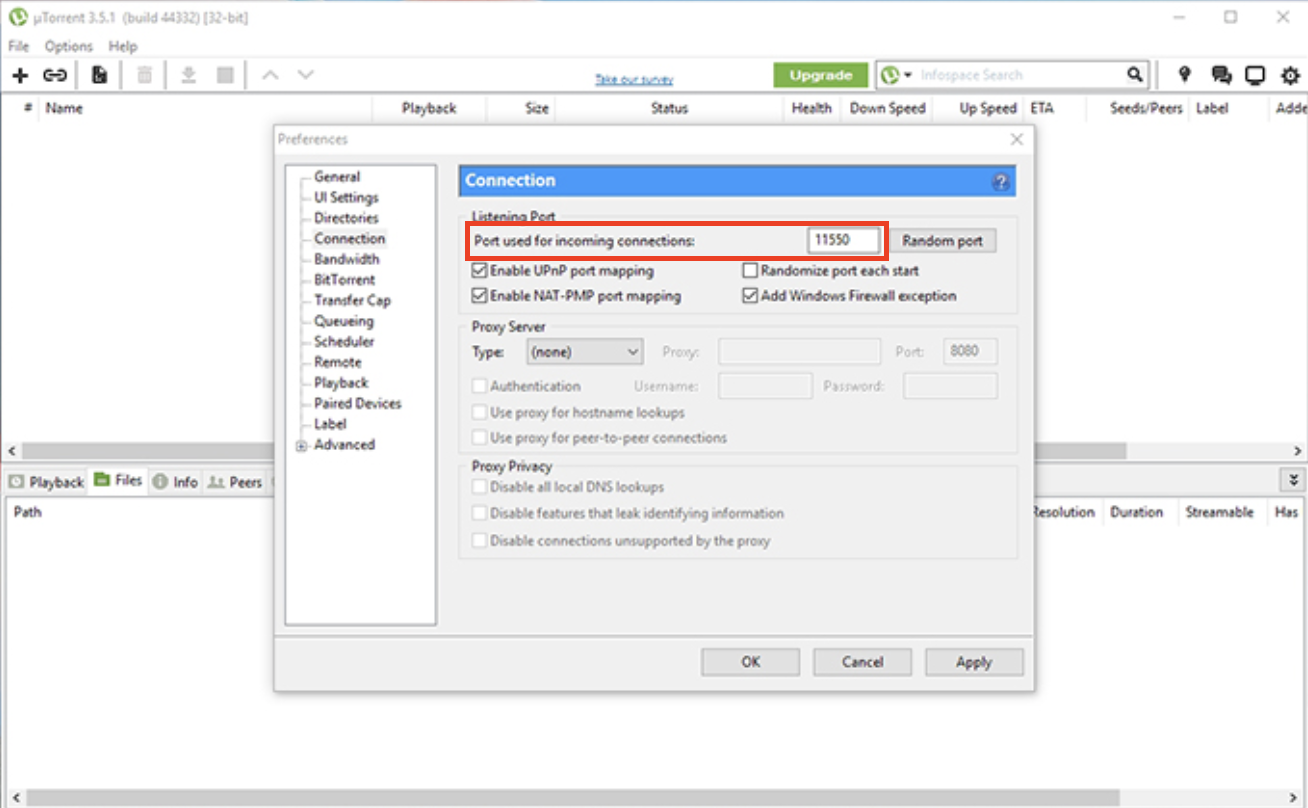The width and height of the screenshot is (1308, 808).
Task: Toggle Enable NAT-PMP port mapping checkbox
Action: (x=478, y=296)
